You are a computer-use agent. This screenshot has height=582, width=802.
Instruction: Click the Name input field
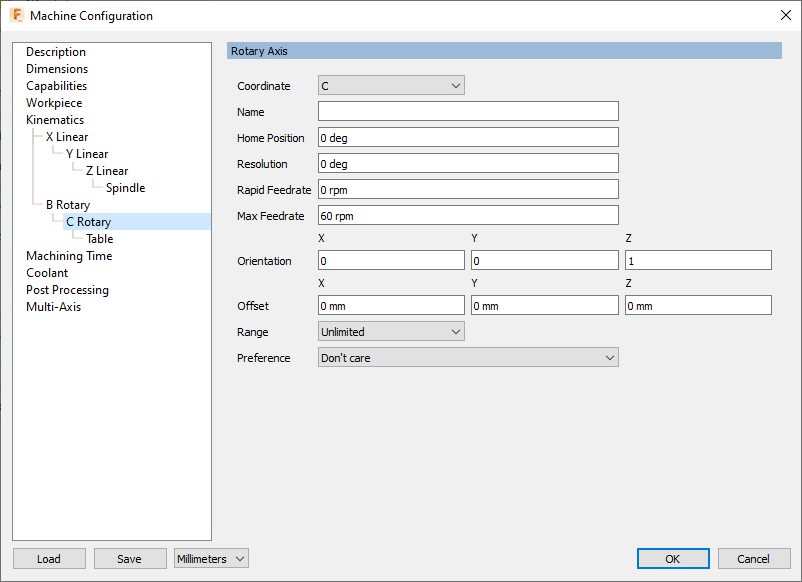[468, 112]
